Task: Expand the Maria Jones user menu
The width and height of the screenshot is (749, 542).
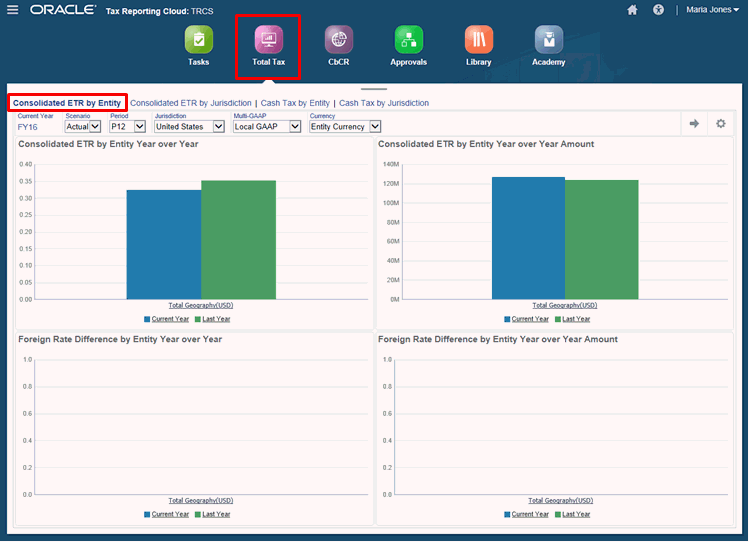Action: point(712,10)
